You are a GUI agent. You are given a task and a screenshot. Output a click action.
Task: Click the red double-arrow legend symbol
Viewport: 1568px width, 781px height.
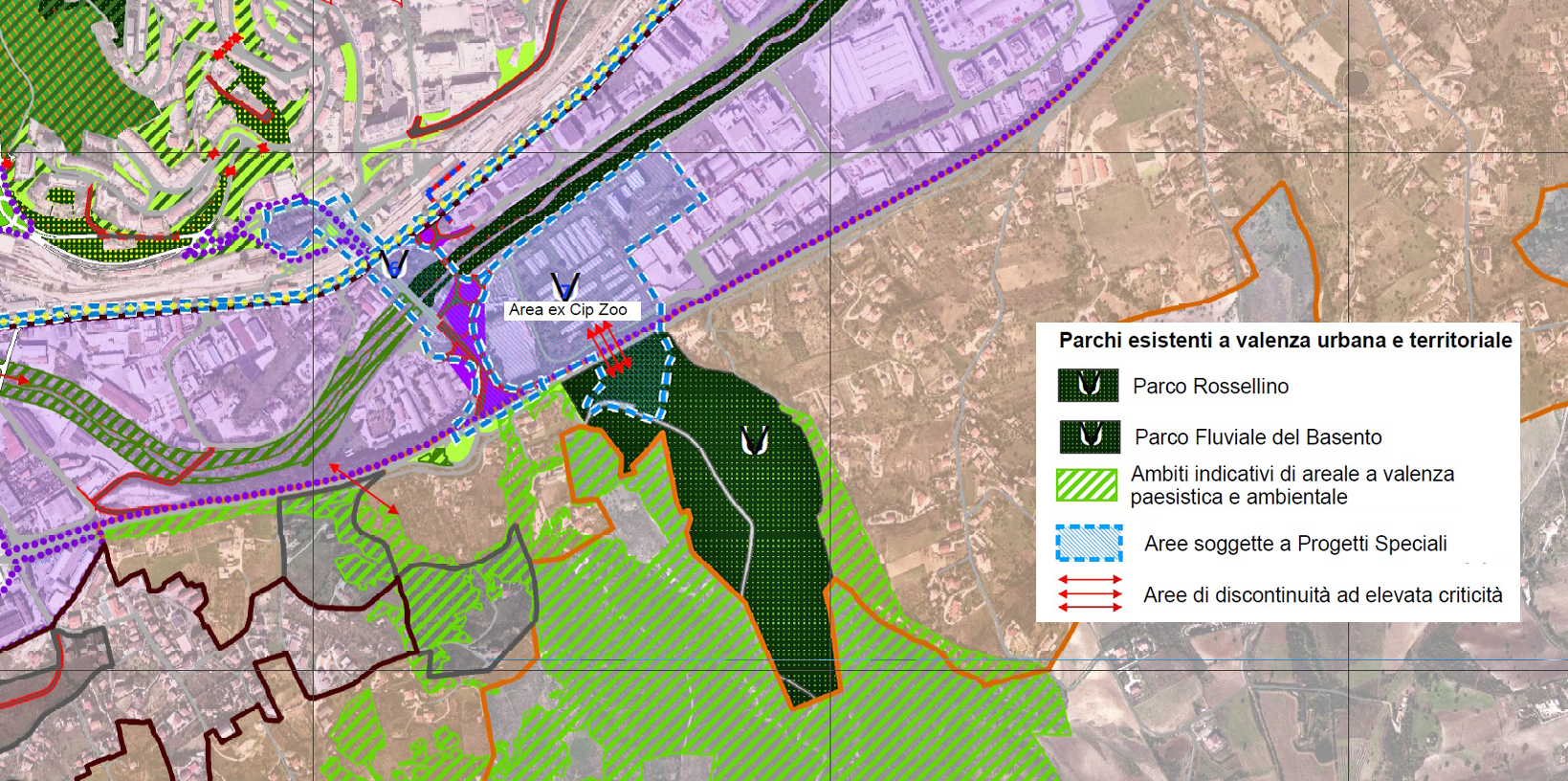point(1090,593)
